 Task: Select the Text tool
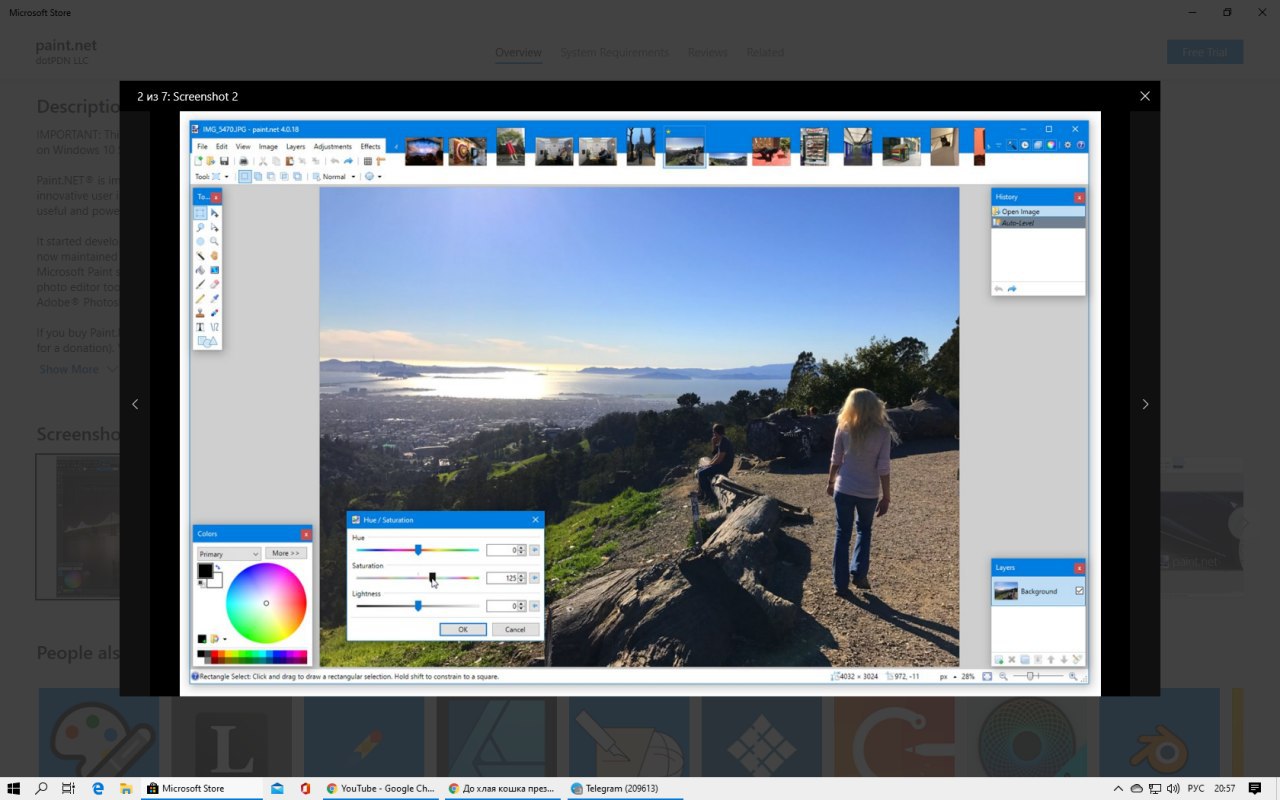pos(200,327)
